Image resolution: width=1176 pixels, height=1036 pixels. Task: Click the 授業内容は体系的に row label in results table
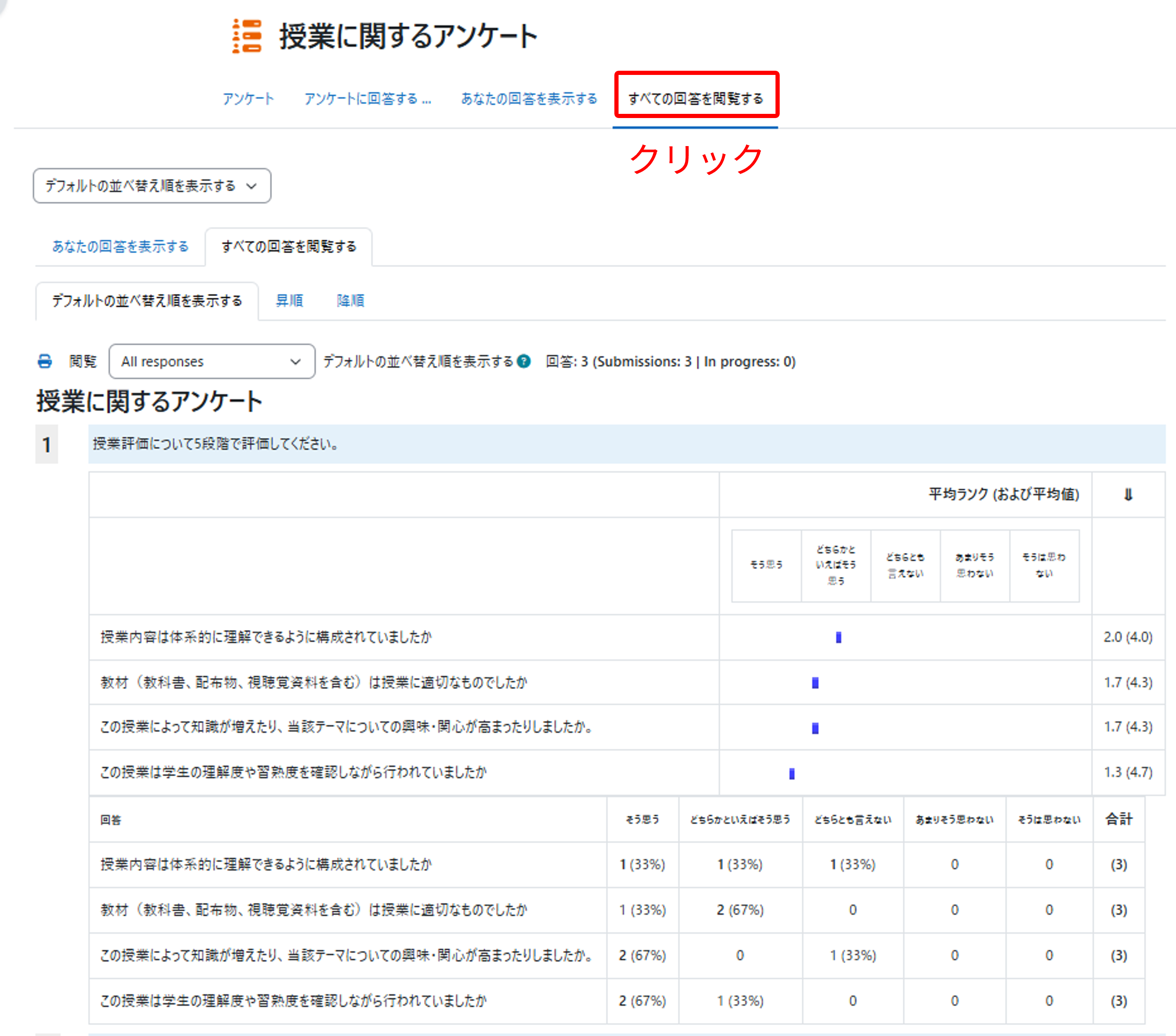pos(266,864)
